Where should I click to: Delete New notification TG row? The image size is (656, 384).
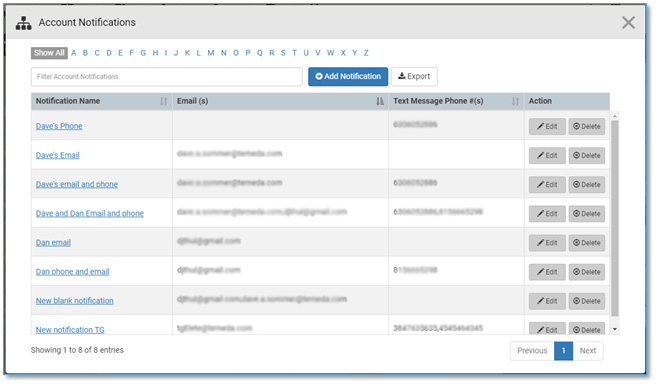(x=587, y=329)
